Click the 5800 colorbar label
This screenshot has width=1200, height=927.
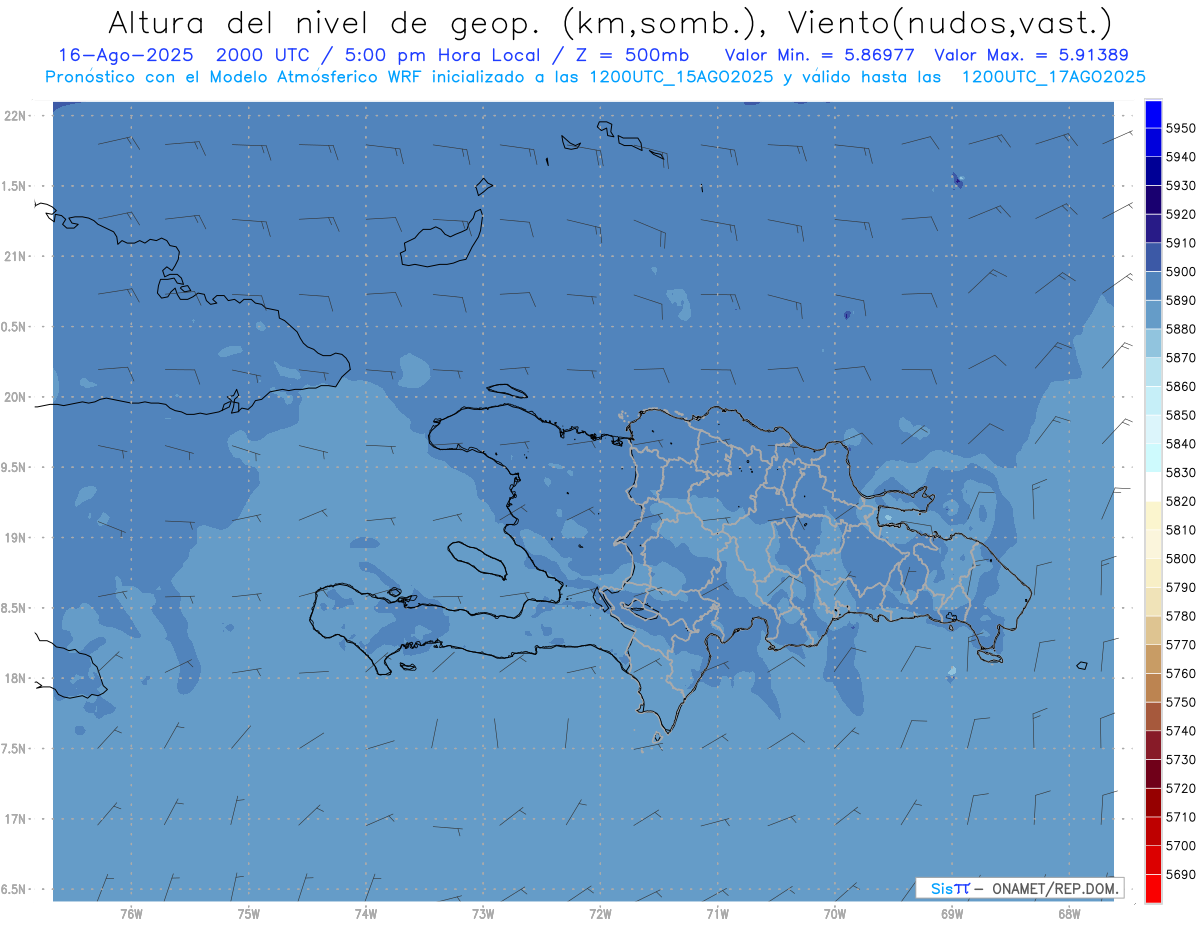pos(1180,559)
